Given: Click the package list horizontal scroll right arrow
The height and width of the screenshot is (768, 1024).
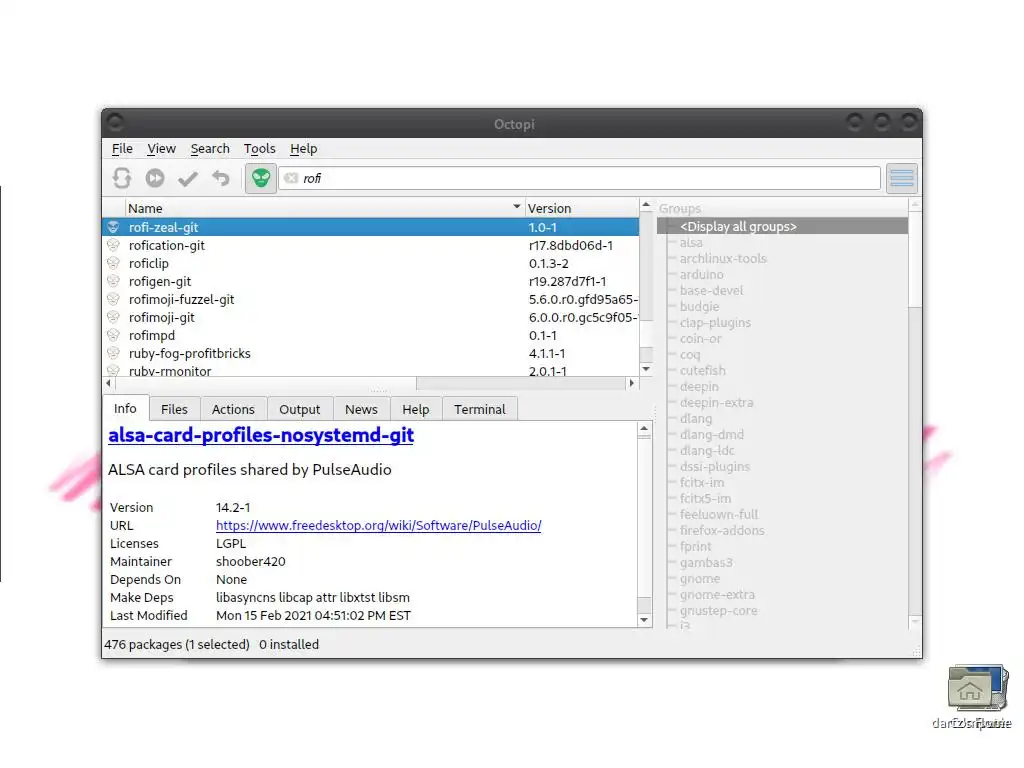Looking at the screenshot, I should click(x=632, y=383).
